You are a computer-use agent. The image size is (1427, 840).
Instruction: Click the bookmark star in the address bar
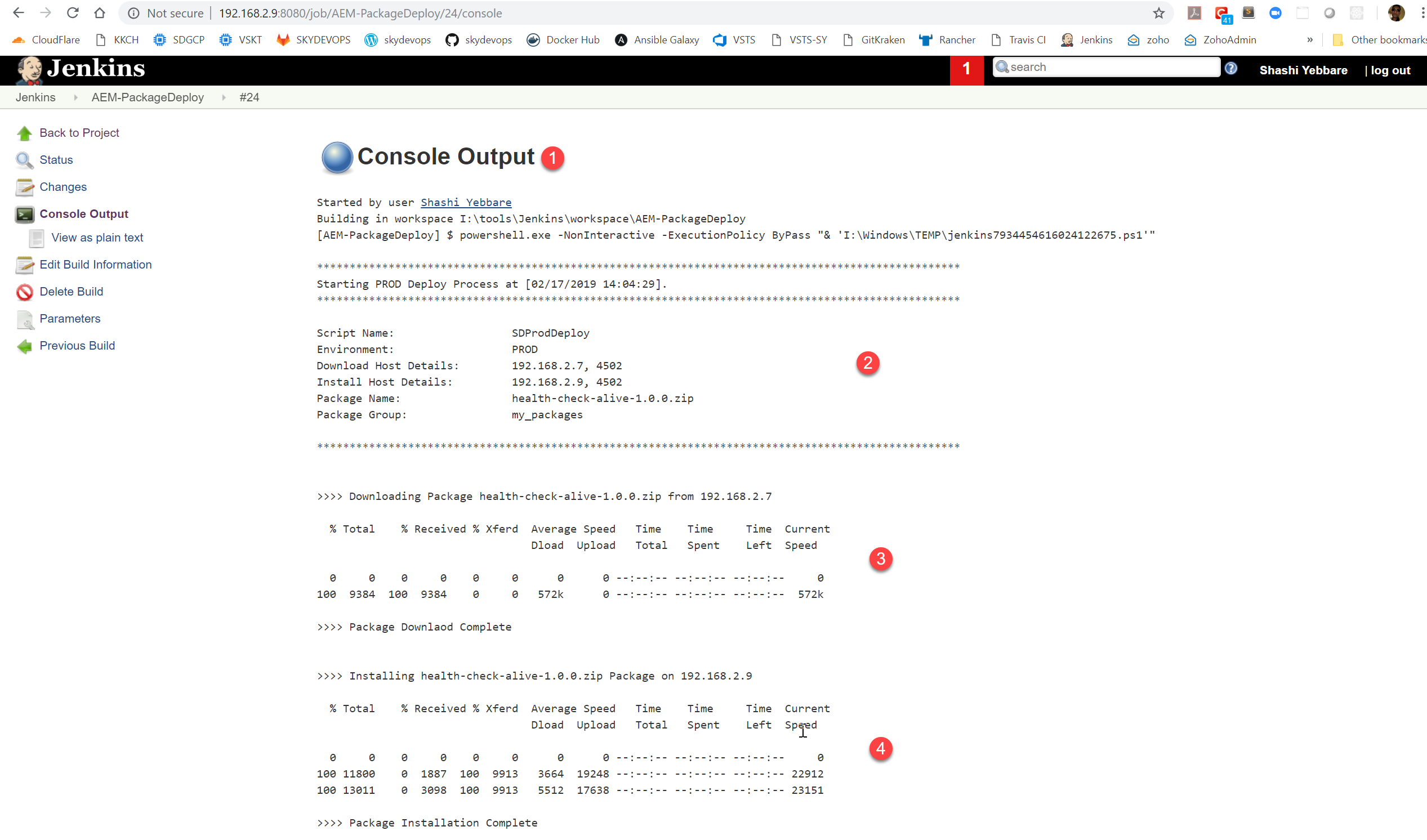point(1158,13)
